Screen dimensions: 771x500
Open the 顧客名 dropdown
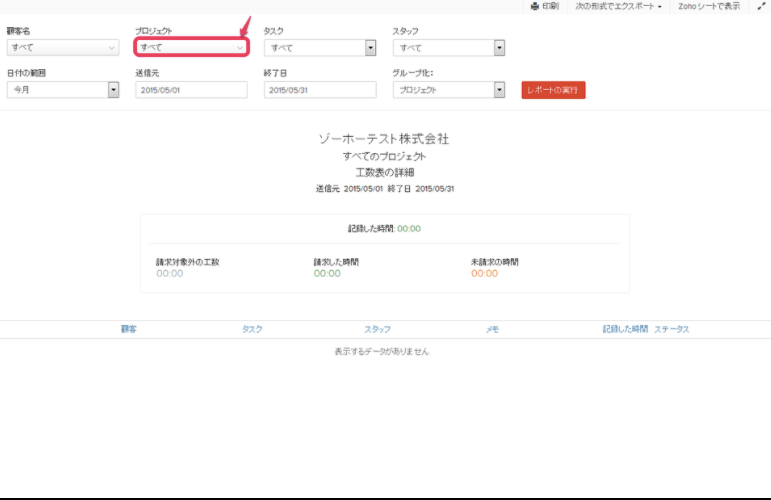(63, 47)
